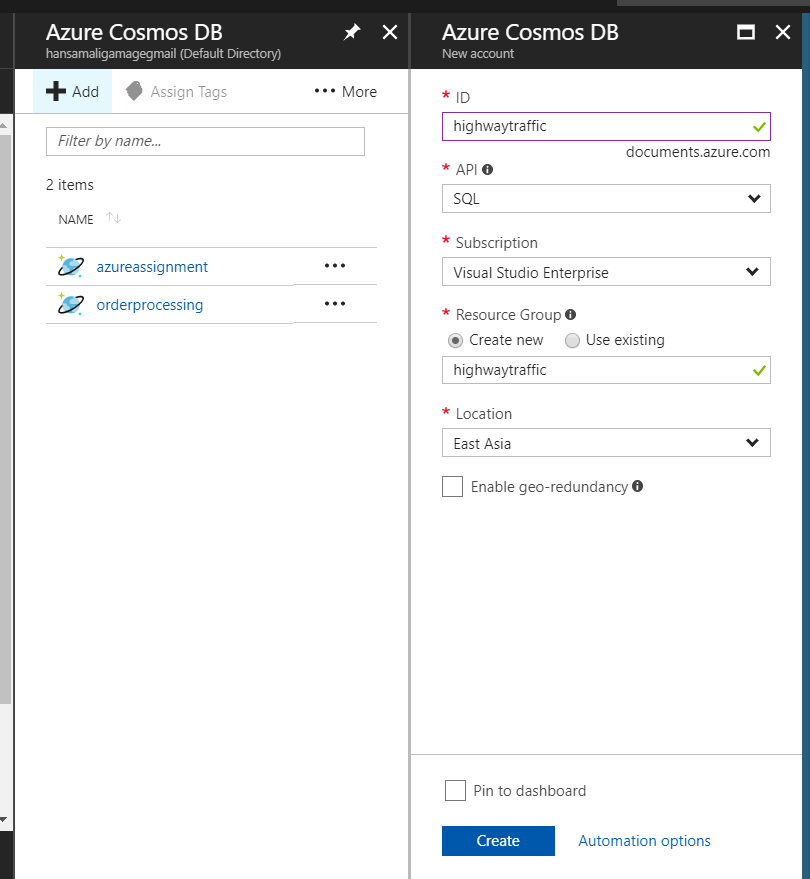Sort list by the NAME column arrows
Screen dimensions: 810x879
(x=114, y=218)
